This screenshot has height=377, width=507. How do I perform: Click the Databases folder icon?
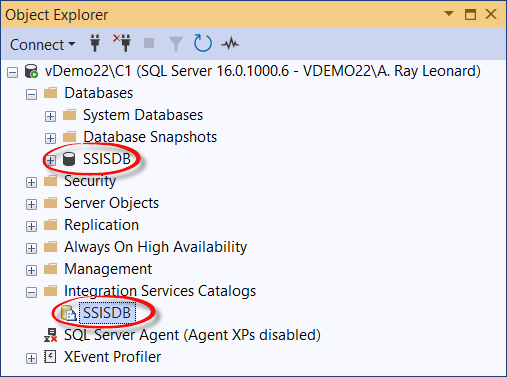51,93
